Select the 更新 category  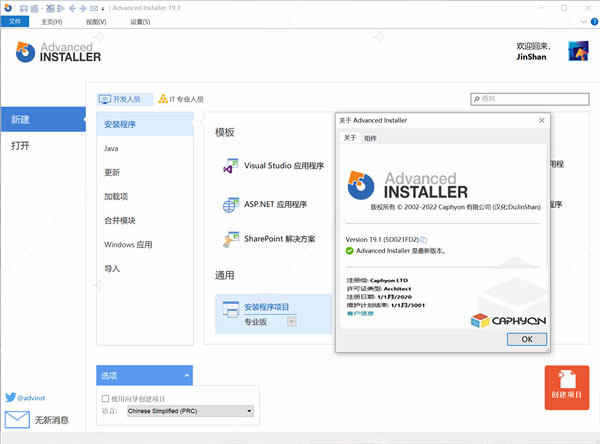tap(145, 172)
